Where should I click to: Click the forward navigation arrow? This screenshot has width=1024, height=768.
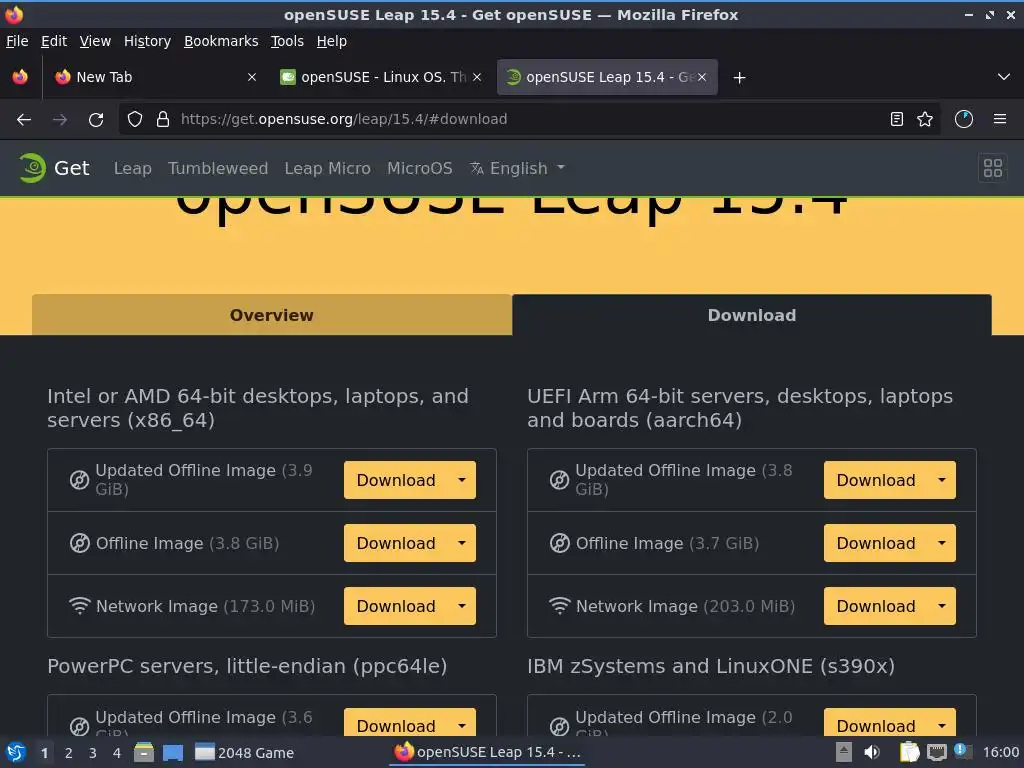[59, 120]
